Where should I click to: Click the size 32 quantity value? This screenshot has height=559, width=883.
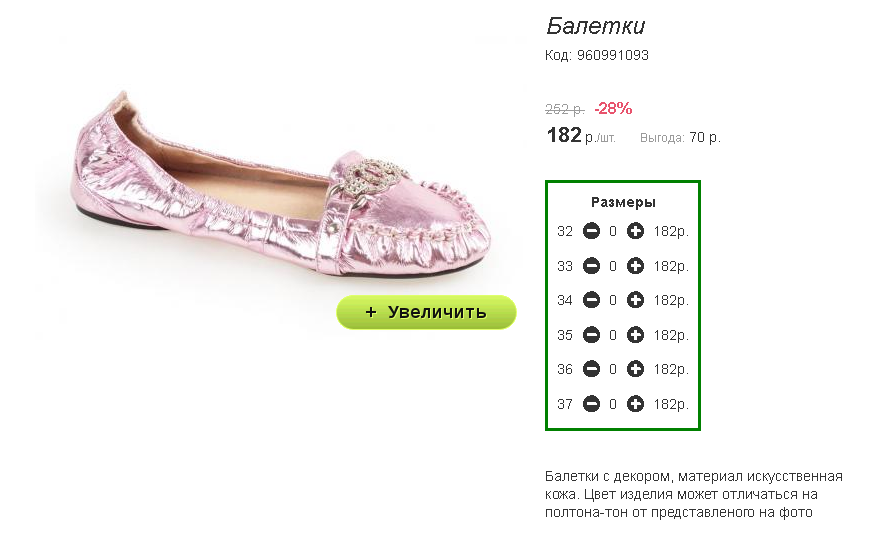click(x=613, y=232)
